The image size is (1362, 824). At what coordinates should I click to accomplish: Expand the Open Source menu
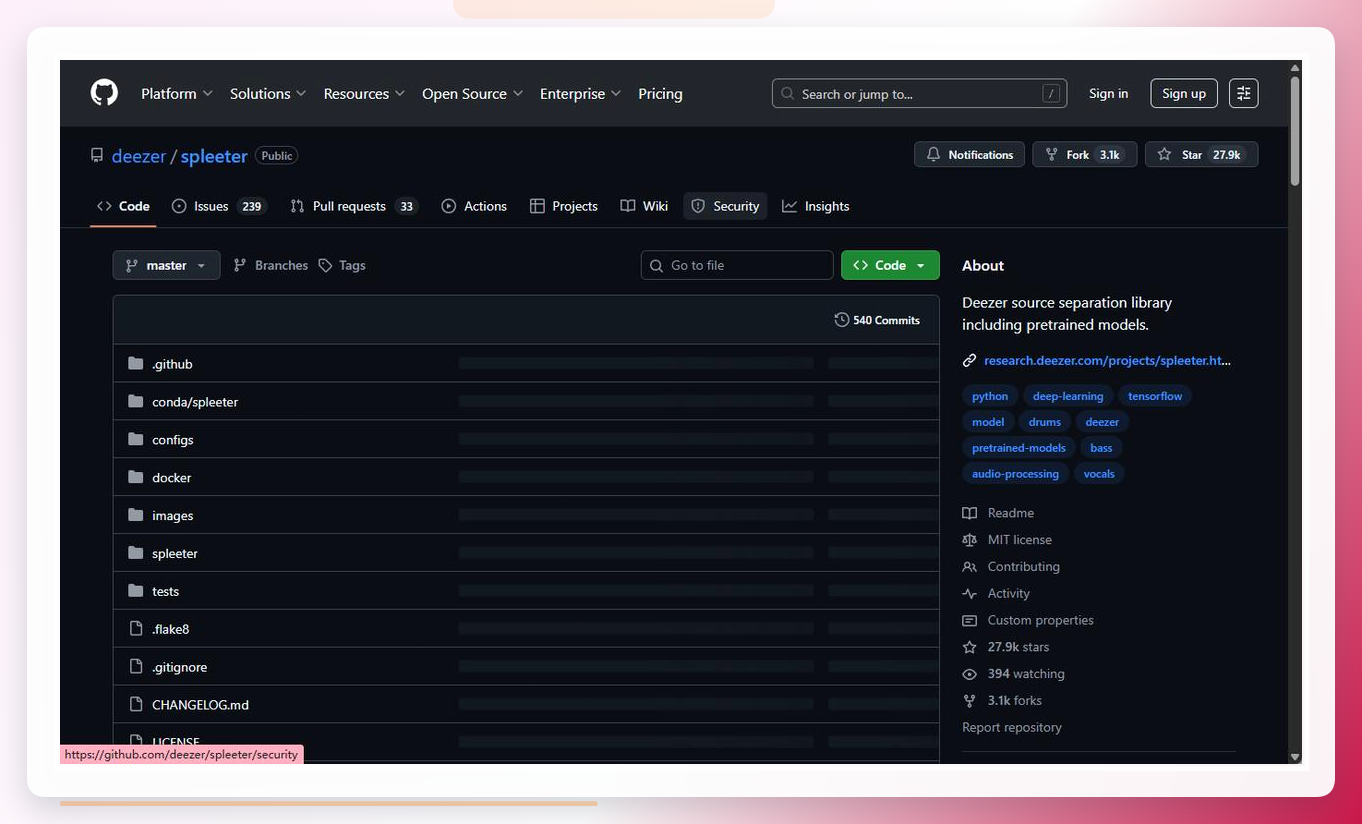pos(473,93)
